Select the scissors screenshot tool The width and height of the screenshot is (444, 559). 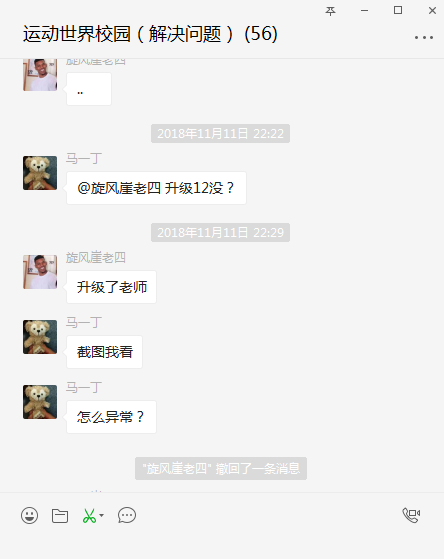click(x=89, y=516)
